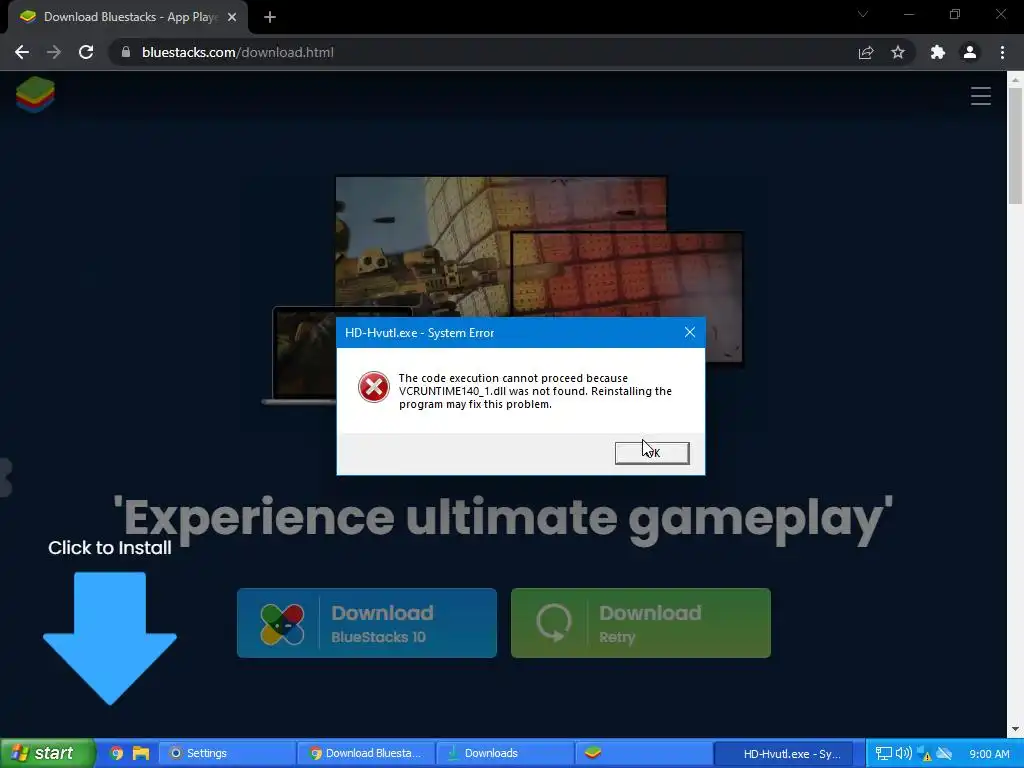
Task: Switch to Downloads taskbar window
Action: tap(505, 753)
